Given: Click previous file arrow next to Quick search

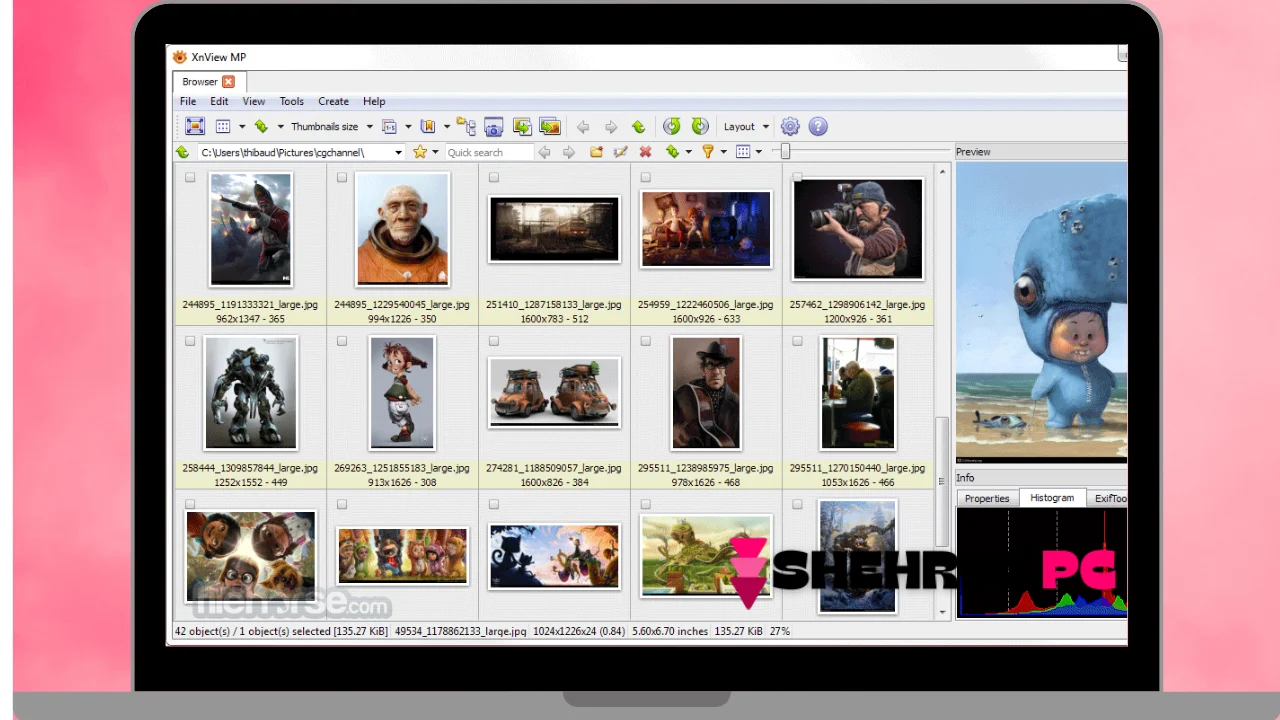Looking at the screenshot, I should pos(544,152).
